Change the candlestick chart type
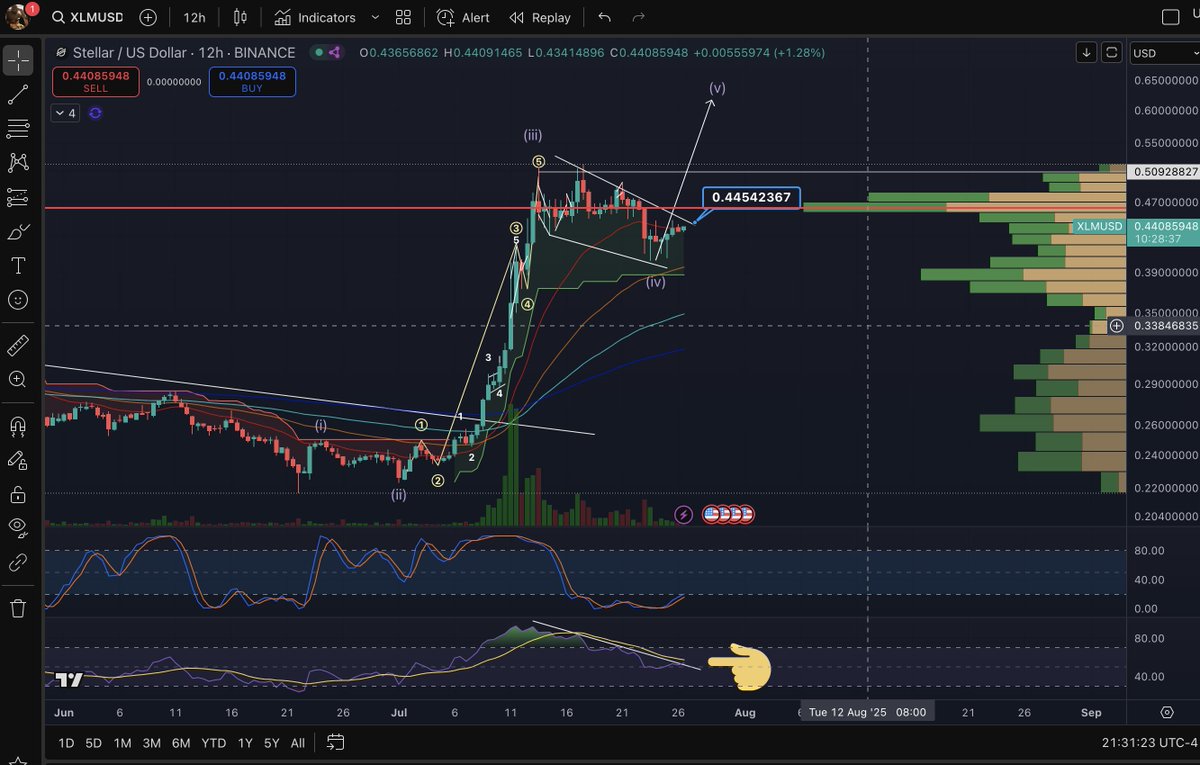Screen dimensions: 1200x765 (x=239, y=17)
